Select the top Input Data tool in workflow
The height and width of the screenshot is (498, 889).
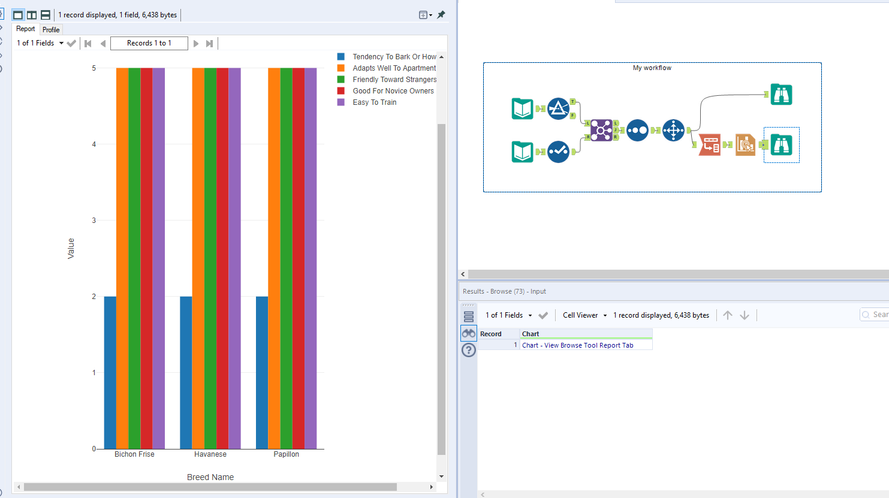522,108
